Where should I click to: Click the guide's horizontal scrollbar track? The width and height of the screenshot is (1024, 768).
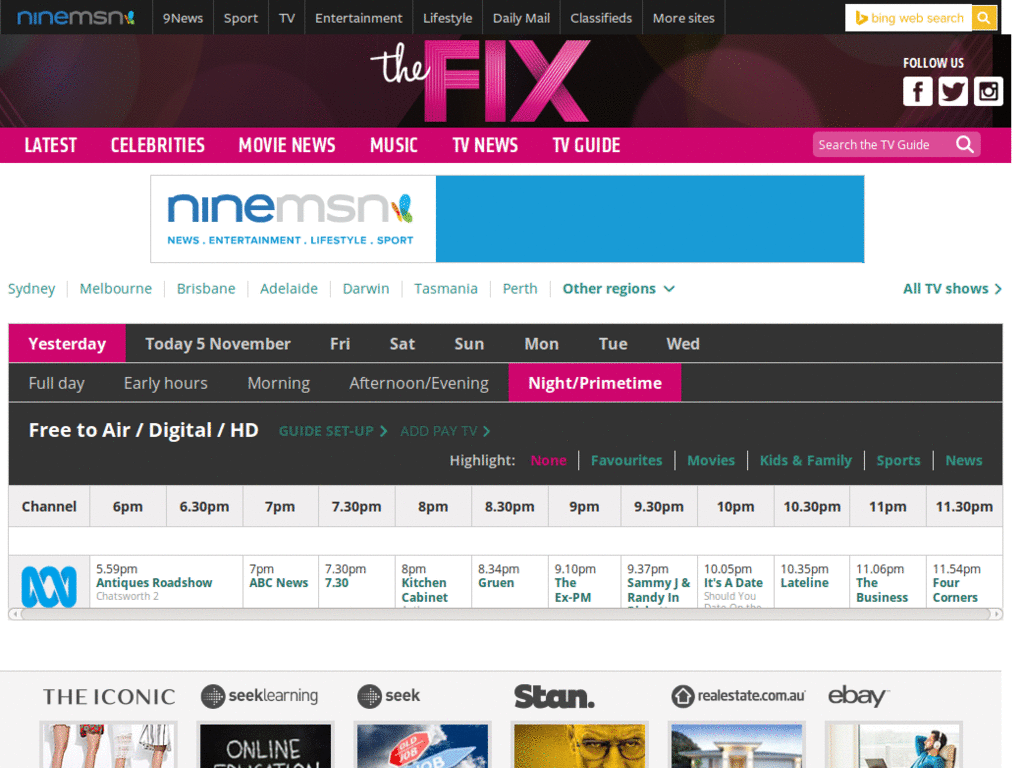505,614
